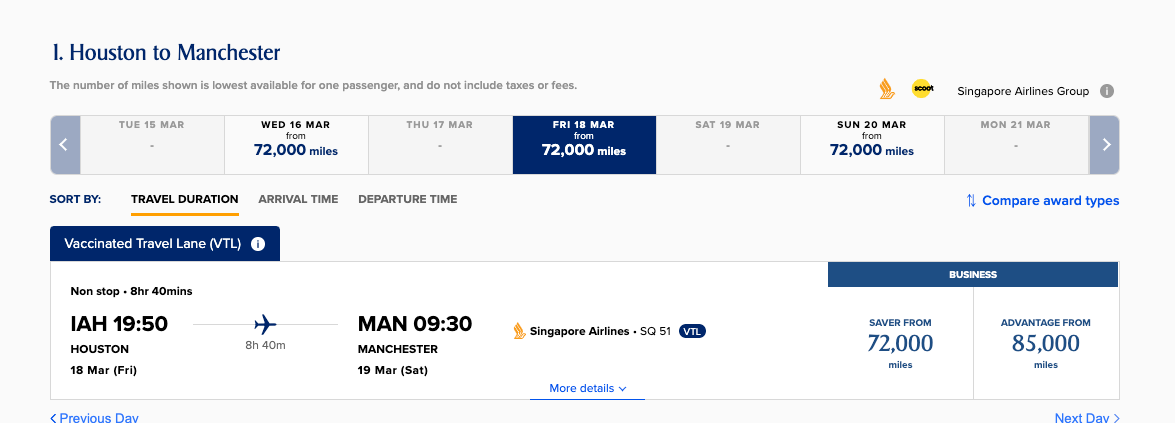Click the airplane icon on the flight route
Image resolution: width=1175 pixels, height=423 pixels.
[x=265, y=325]
